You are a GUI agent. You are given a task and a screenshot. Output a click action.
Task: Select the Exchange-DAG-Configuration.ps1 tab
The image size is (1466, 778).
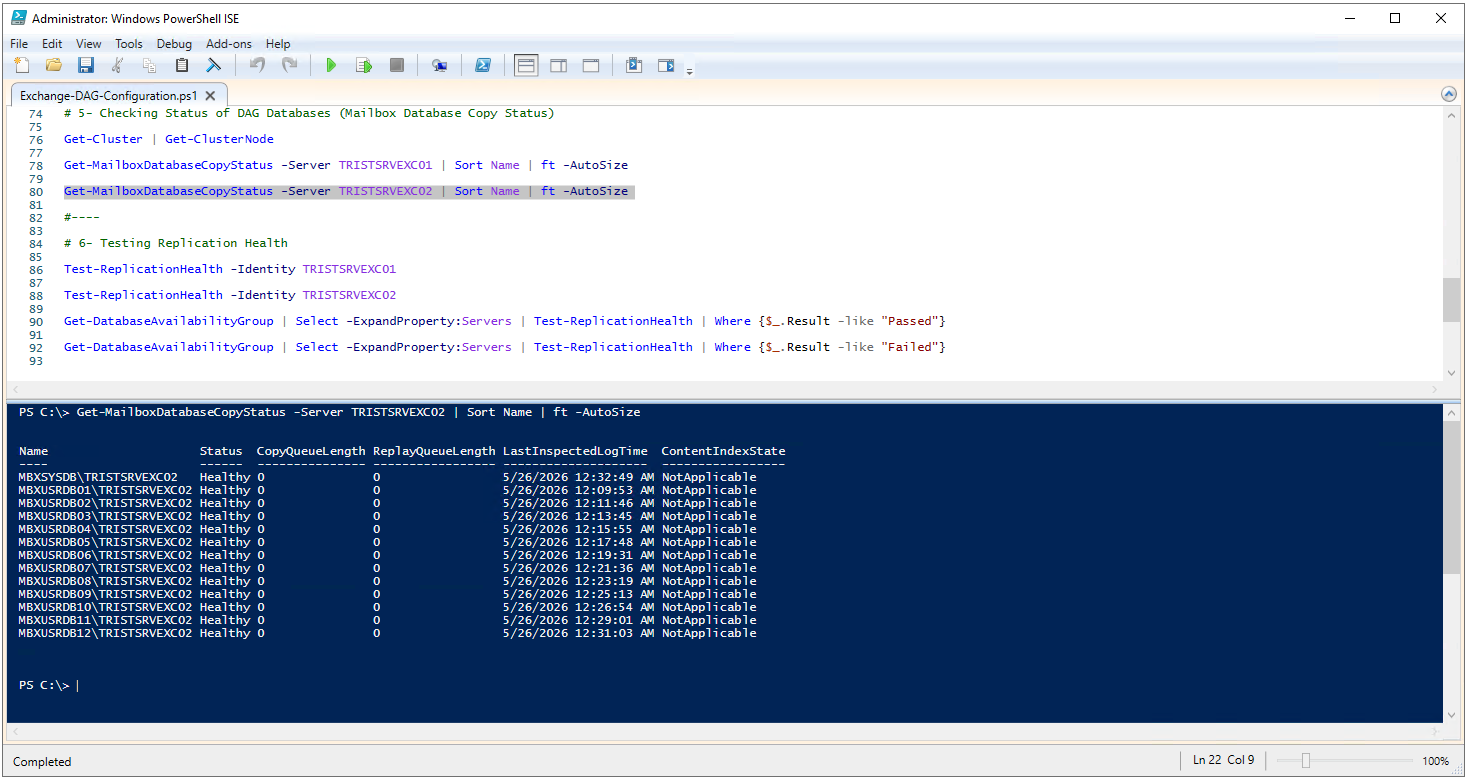[x=109, y=96]
